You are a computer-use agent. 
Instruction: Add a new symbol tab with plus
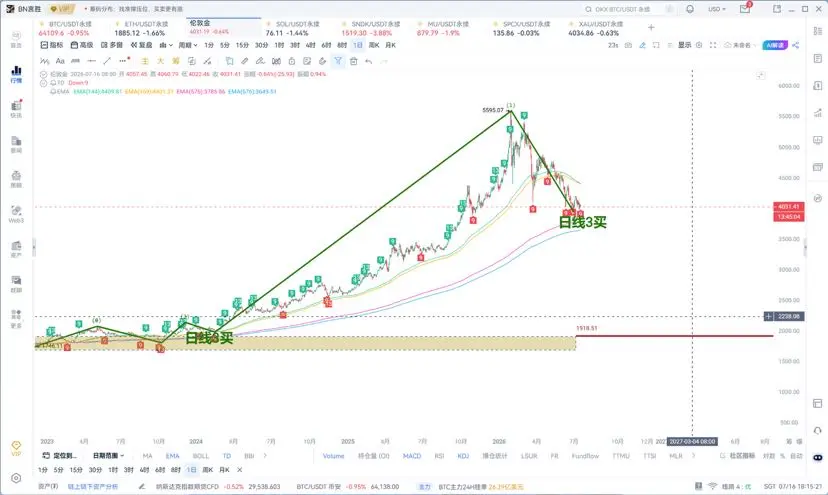(651, 27)
